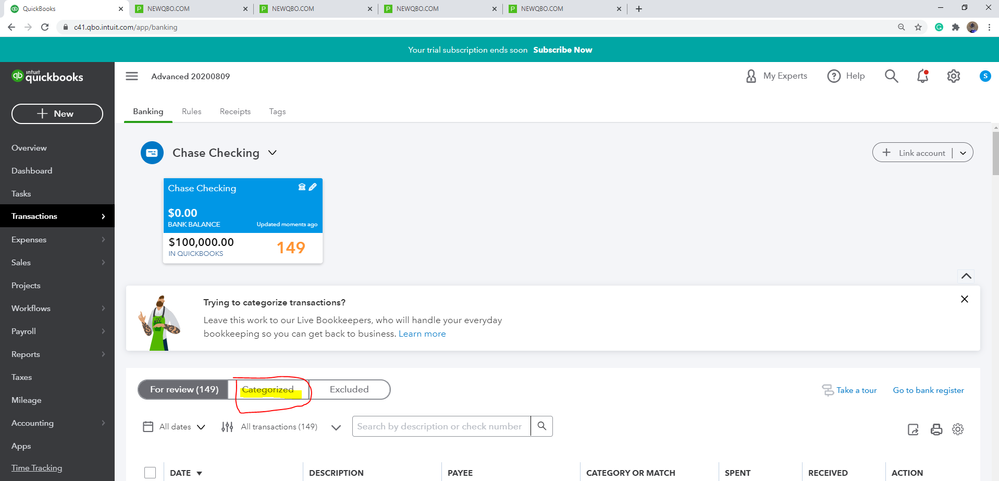Open the settings gear in header
999x481 pixels.
953,76
